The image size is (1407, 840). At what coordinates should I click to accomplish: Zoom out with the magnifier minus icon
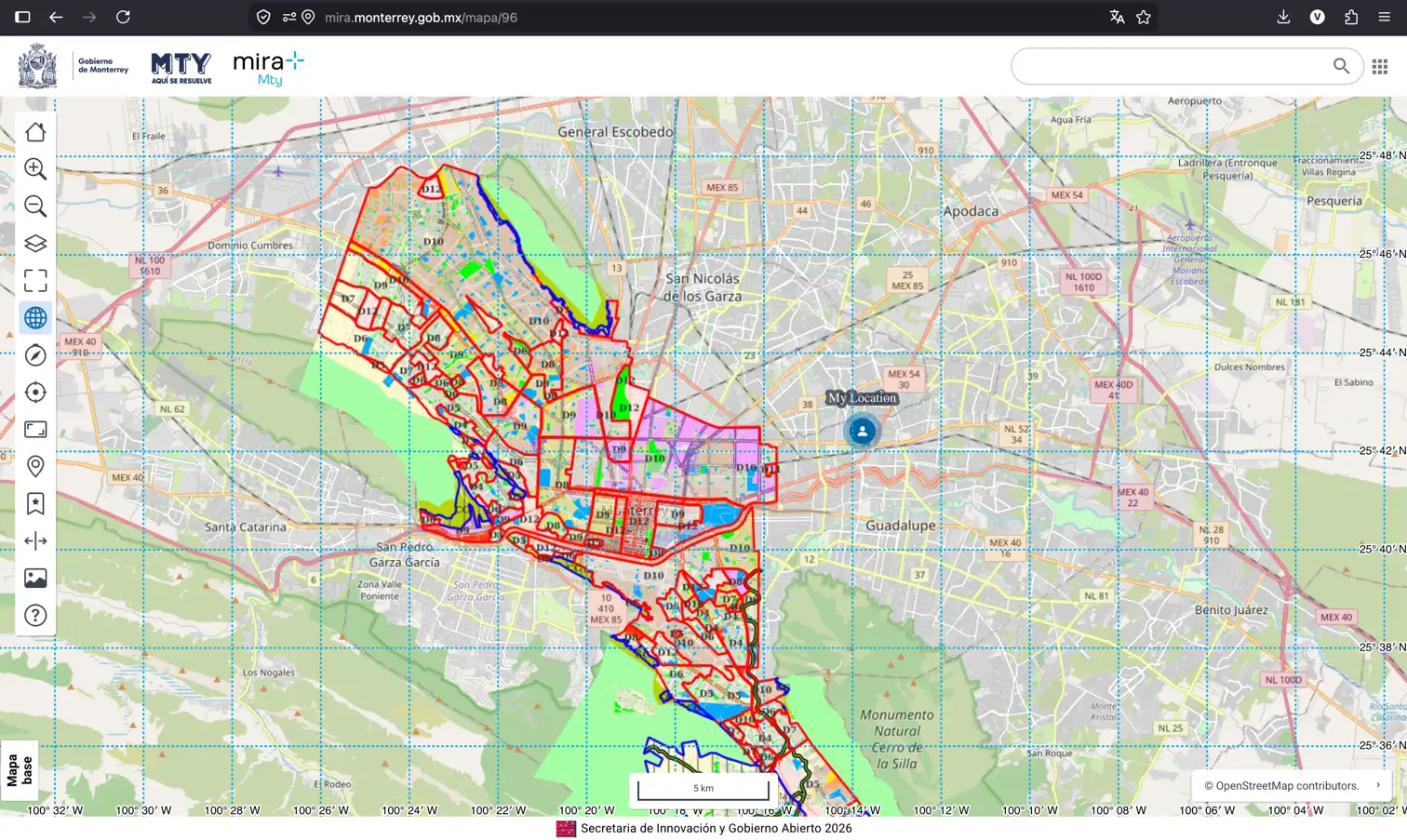tap(35, 207)
